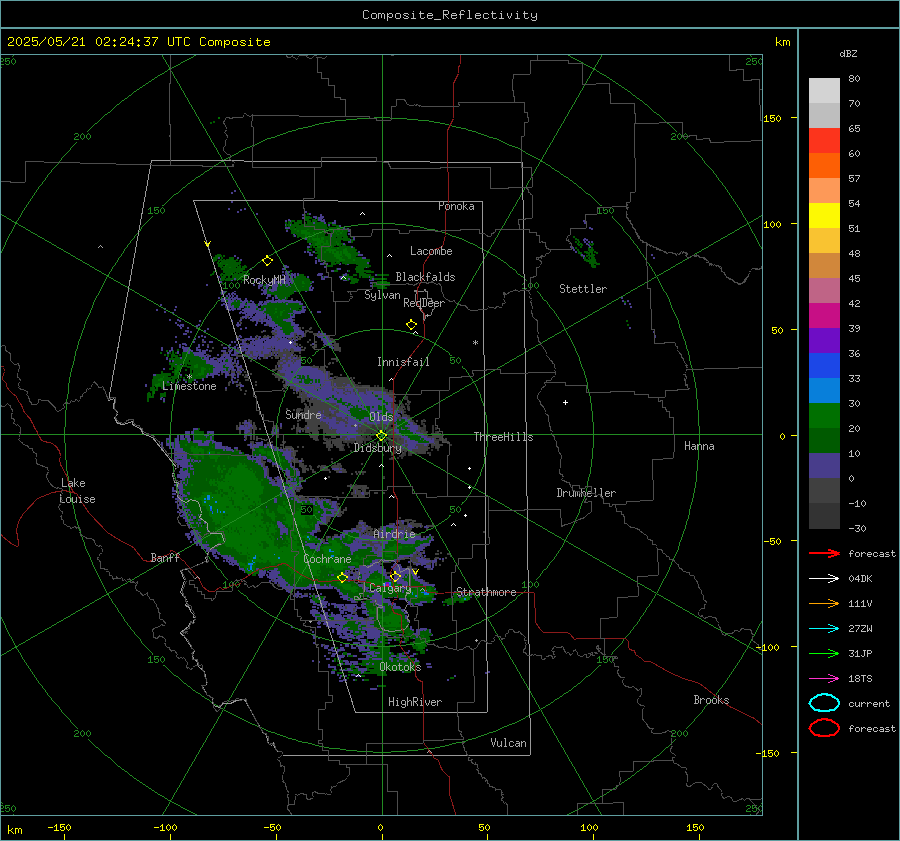Click the Strathmore label
Image resolution: width=900 pixels, height=841 pixels.
point(487,592)
